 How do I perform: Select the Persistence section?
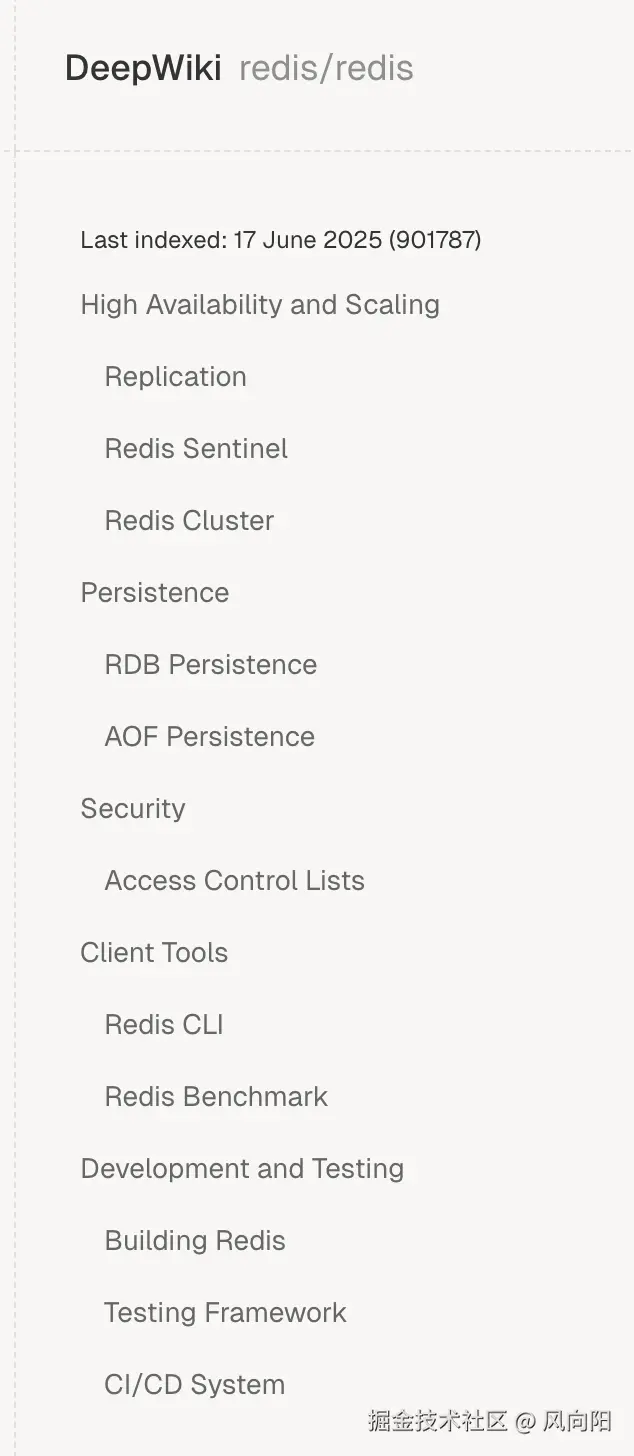tap(155, 592)
